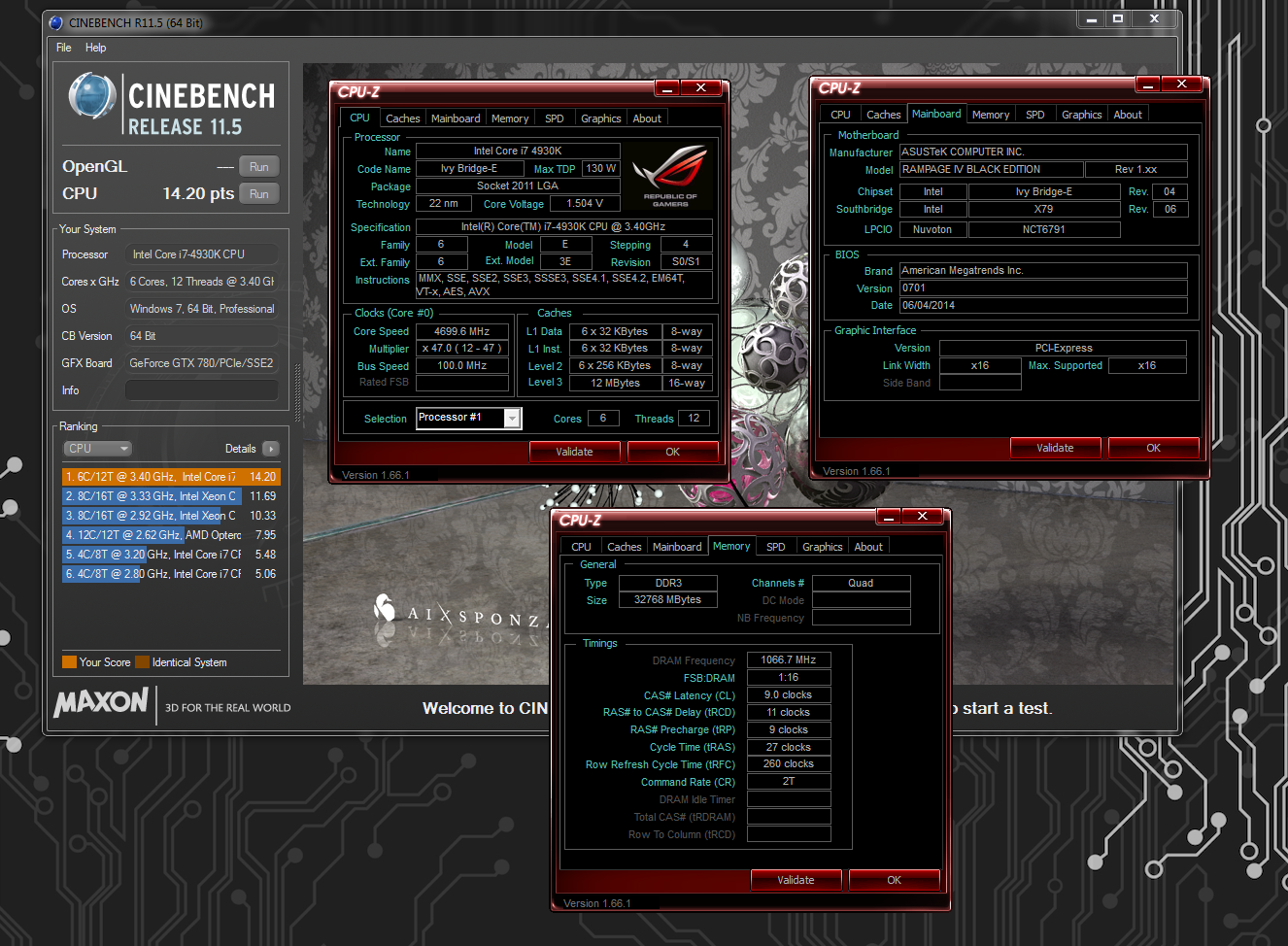The image size is (1288, 946).
Task: Switch to Caches tab in first CPU-Z window
Action: click(402, 118)
